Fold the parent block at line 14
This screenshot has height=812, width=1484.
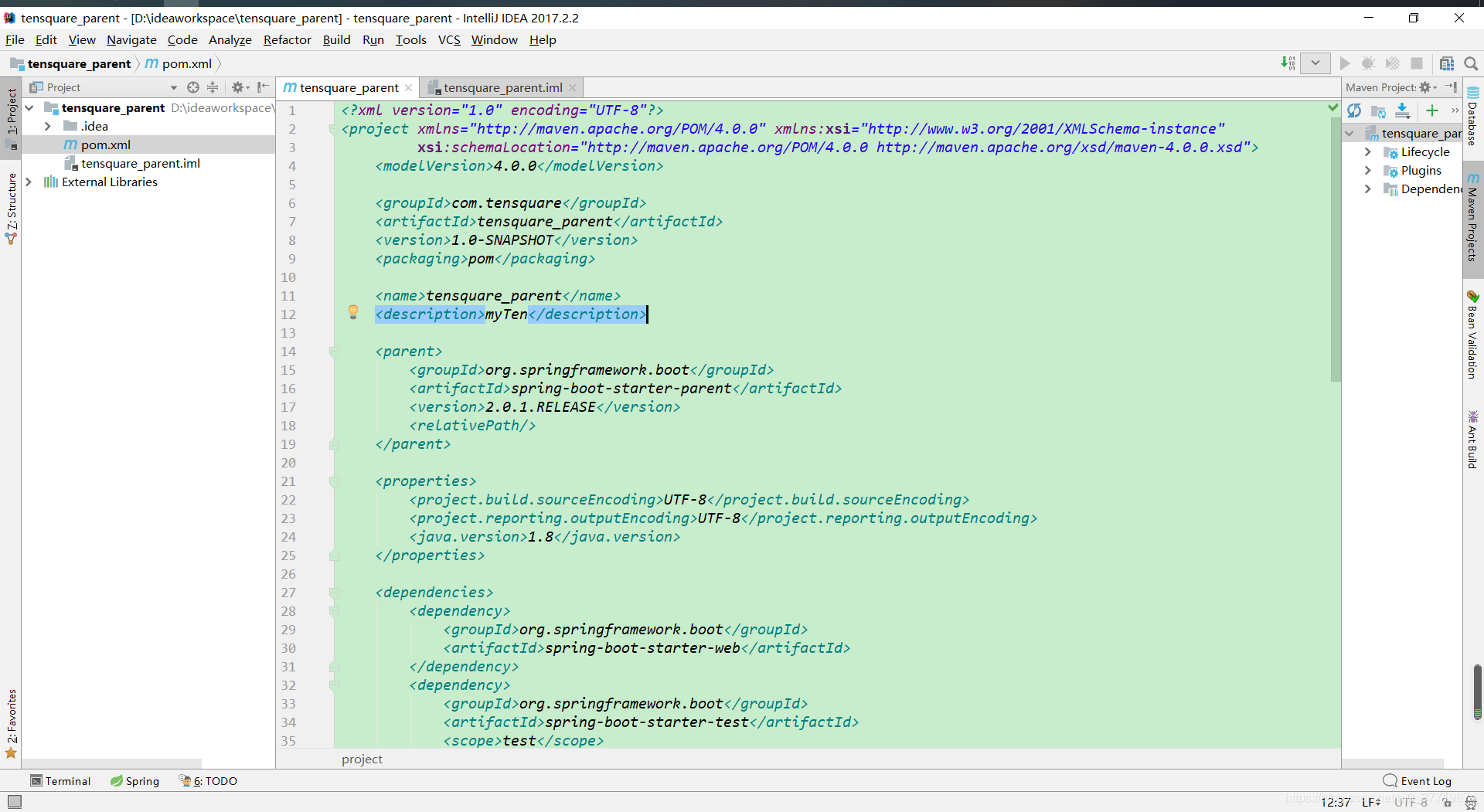[x=334, y=352]
